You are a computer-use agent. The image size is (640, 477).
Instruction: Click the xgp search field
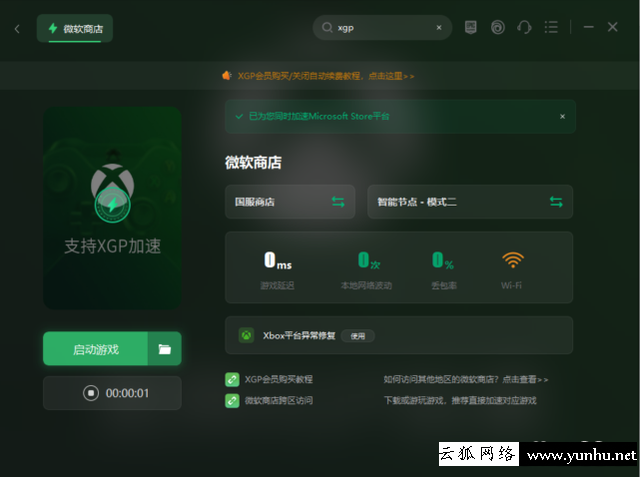[382, 28]
